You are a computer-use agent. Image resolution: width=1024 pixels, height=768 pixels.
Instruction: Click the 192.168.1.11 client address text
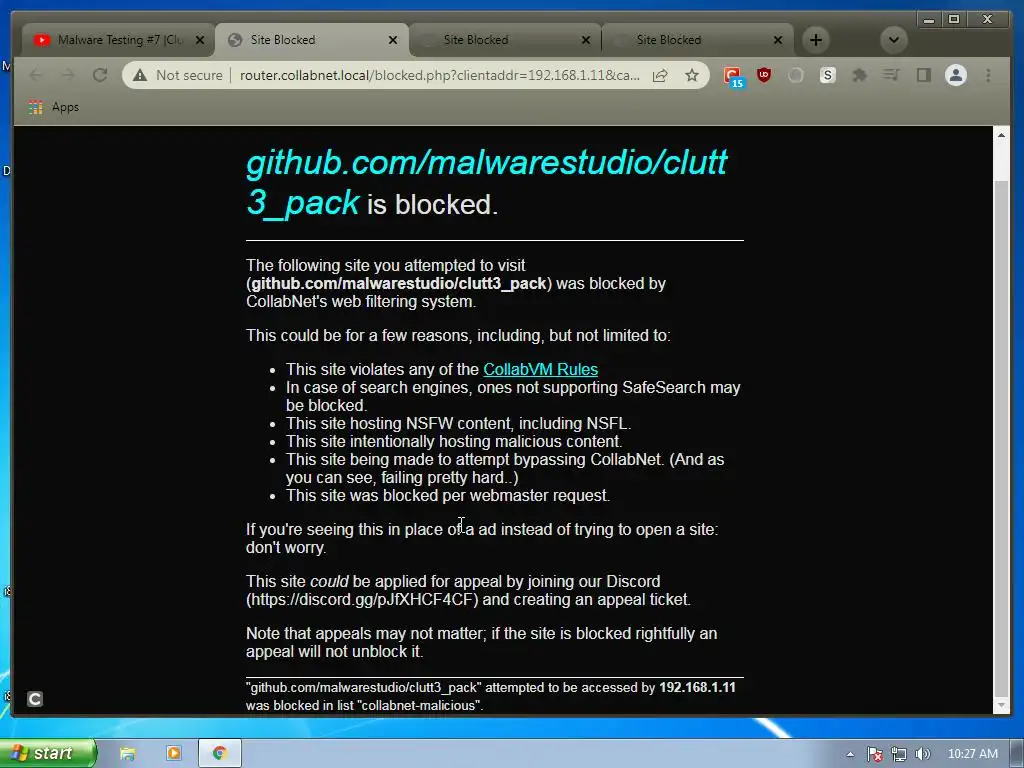tap(697, 687)
